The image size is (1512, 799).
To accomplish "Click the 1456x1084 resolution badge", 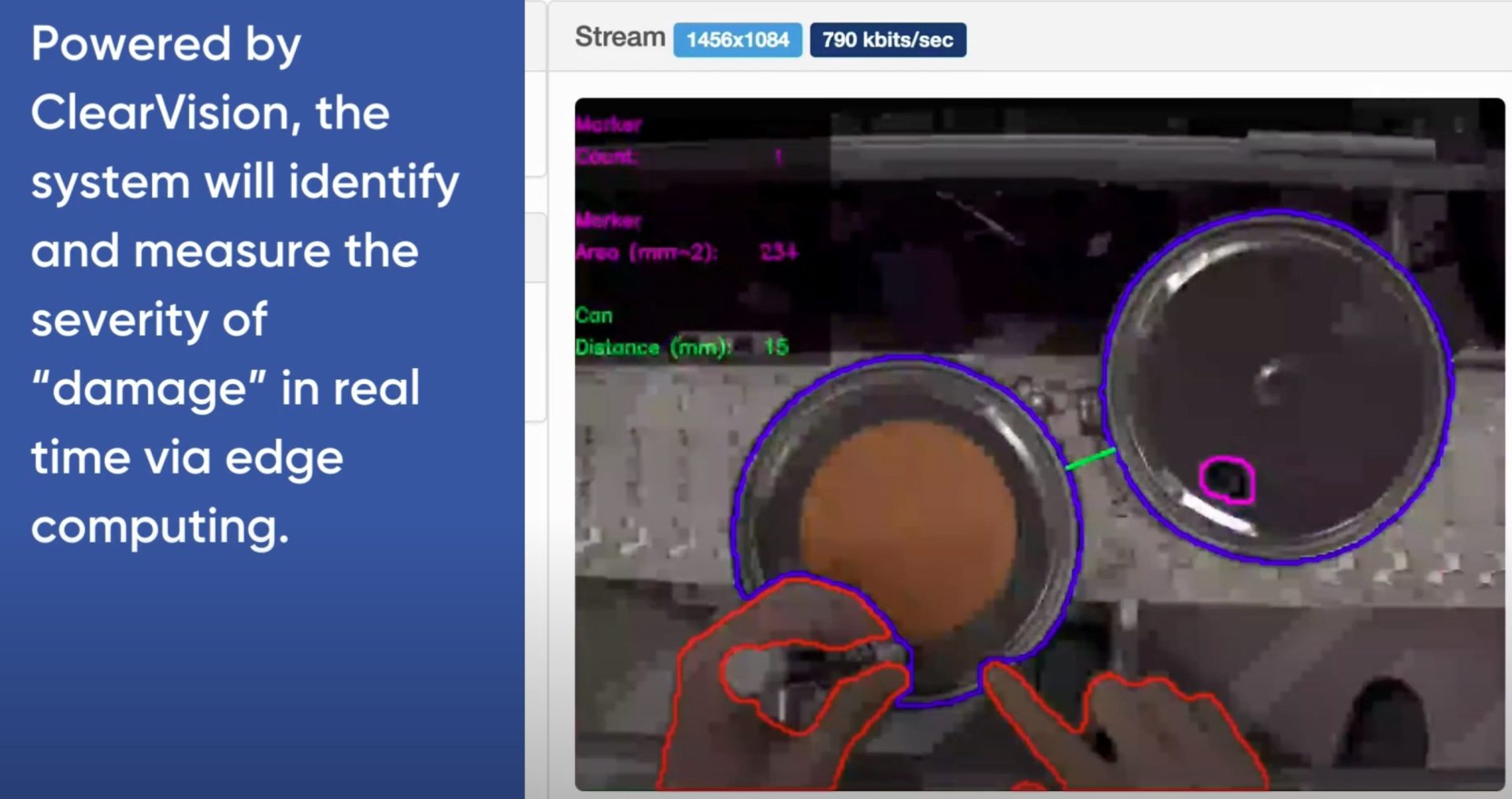I will pos(737,40).
